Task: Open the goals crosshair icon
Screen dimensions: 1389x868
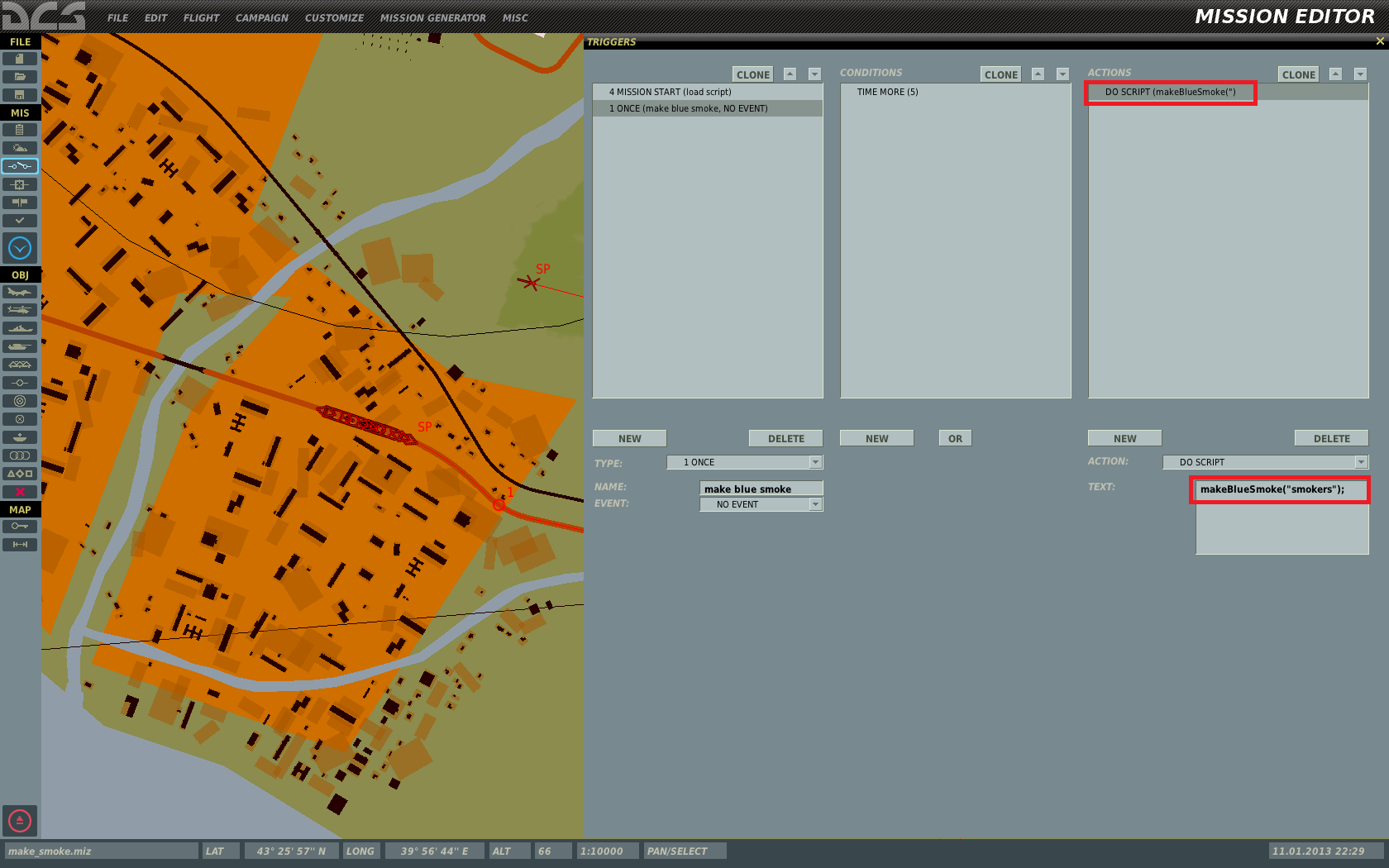Action: [20, 184]
